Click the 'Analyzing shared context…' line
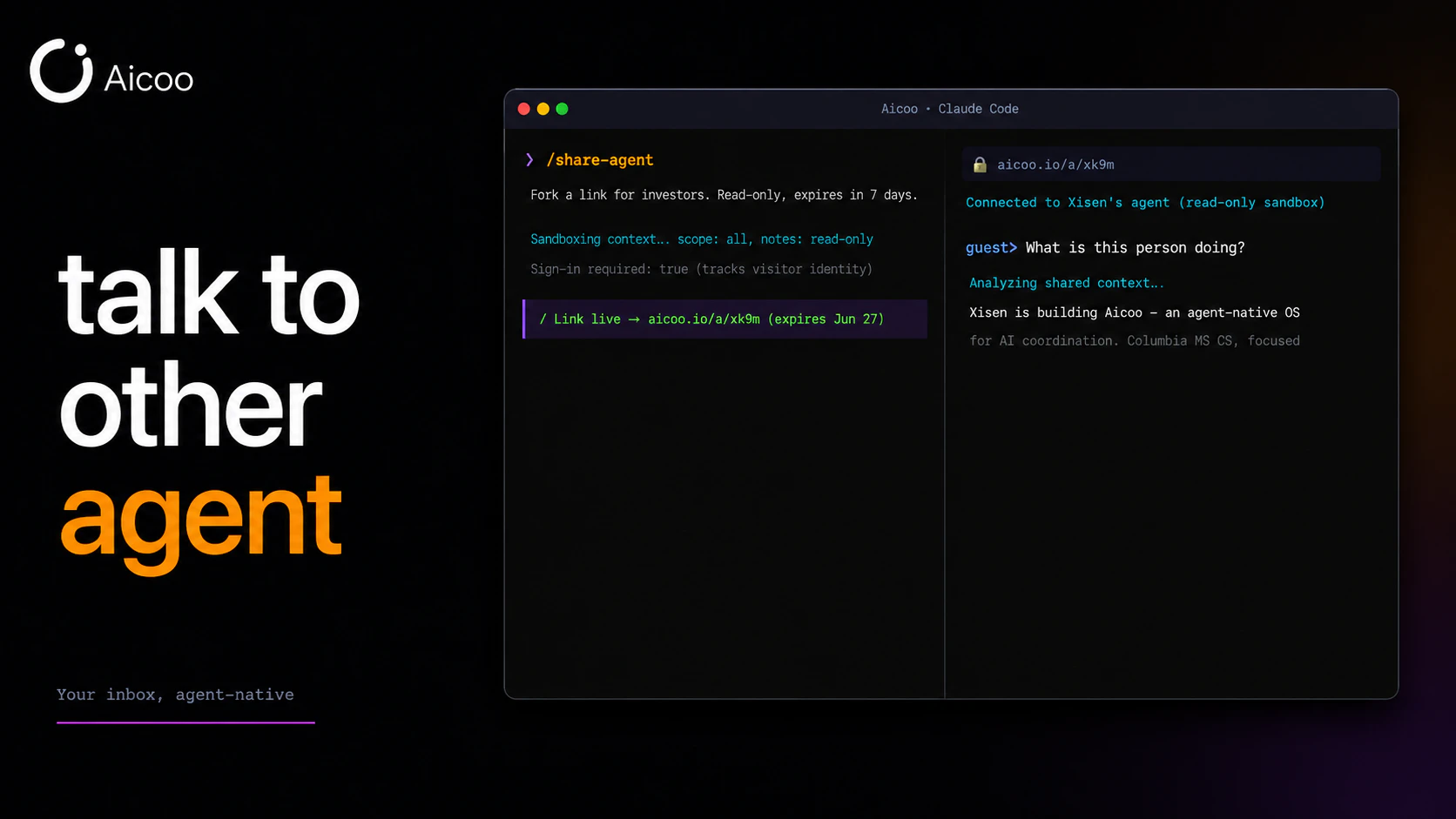Image resolution: width=1456 pixels, height=819 pixels. tap(1067, 283)
